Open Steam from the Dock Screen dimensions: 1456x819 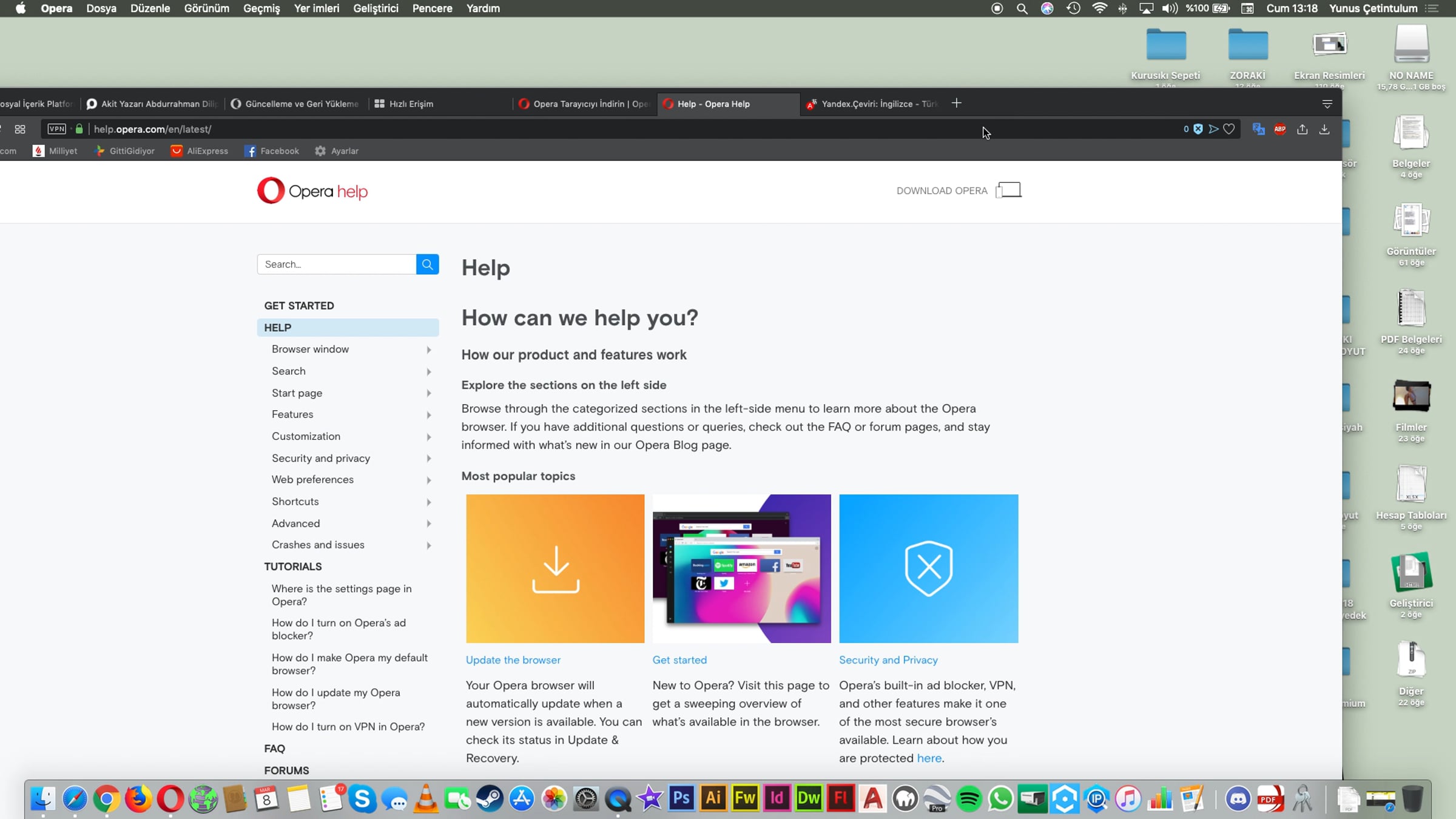pyautogui.click(x=490, y=798)
